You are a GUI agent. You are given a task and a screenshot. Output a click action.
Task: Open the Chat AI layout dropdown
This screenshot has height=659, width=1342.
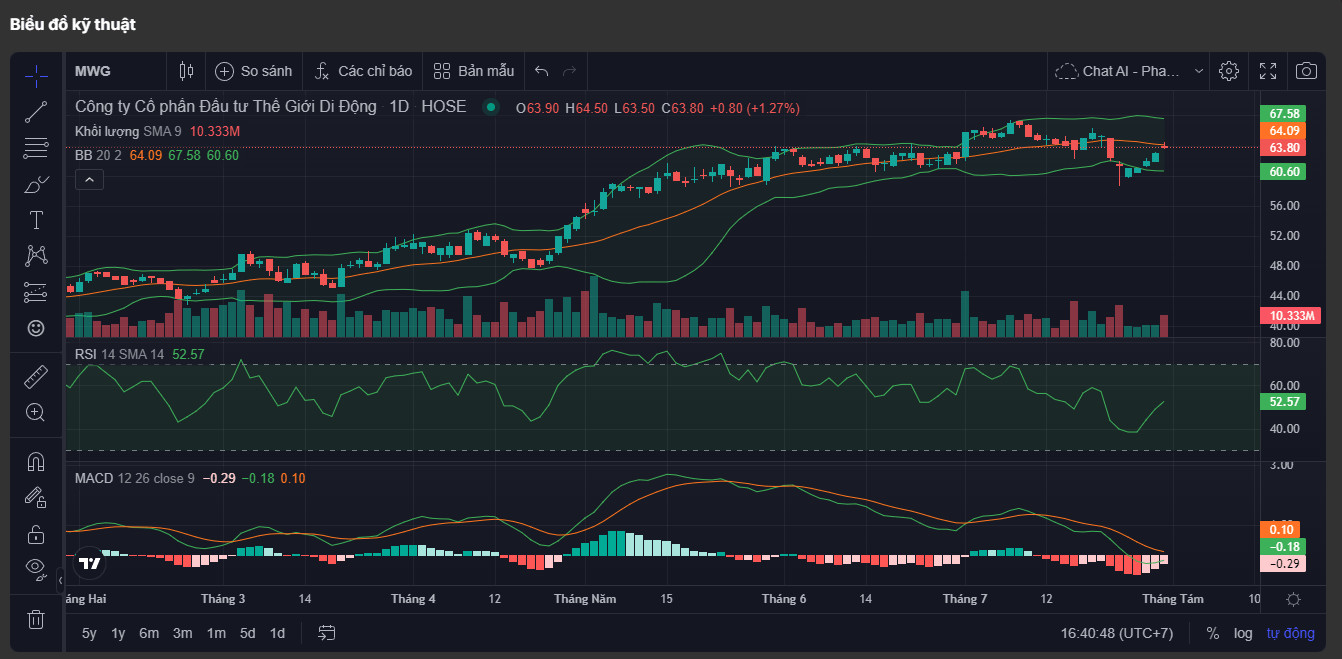[1130, 71]
